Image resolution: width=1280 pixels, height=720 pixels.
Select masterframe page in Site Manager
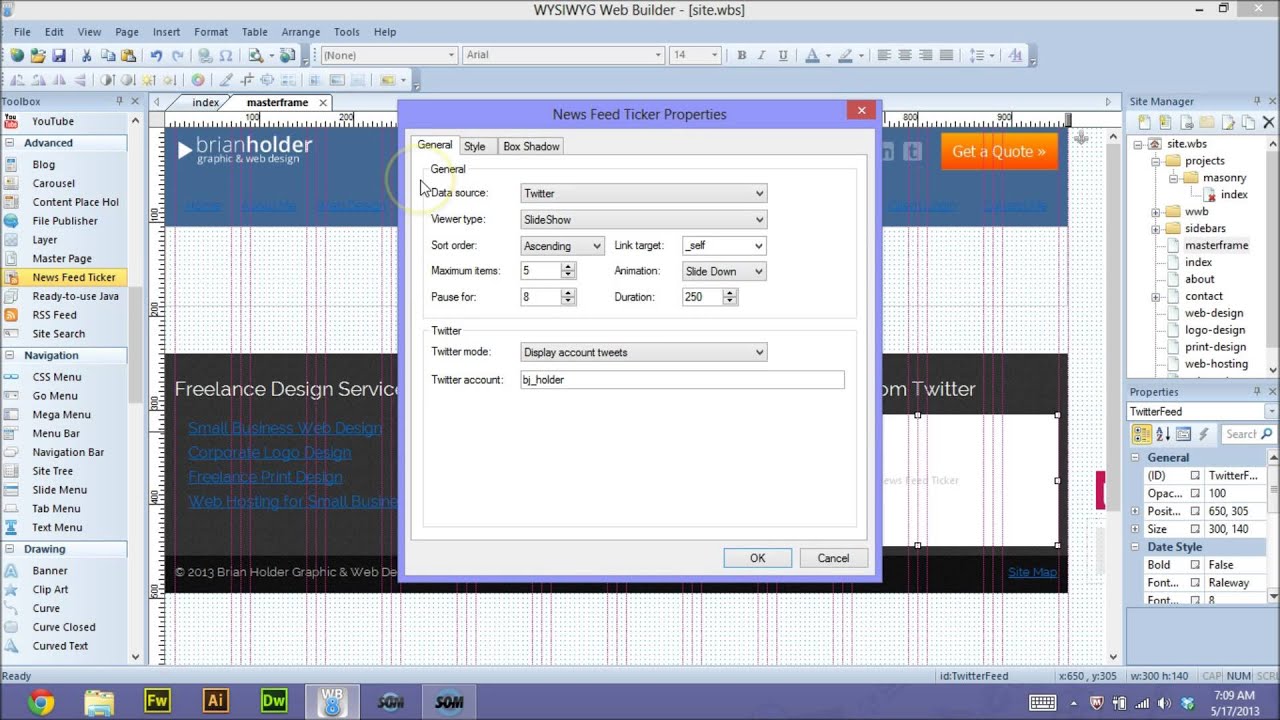1216,245
